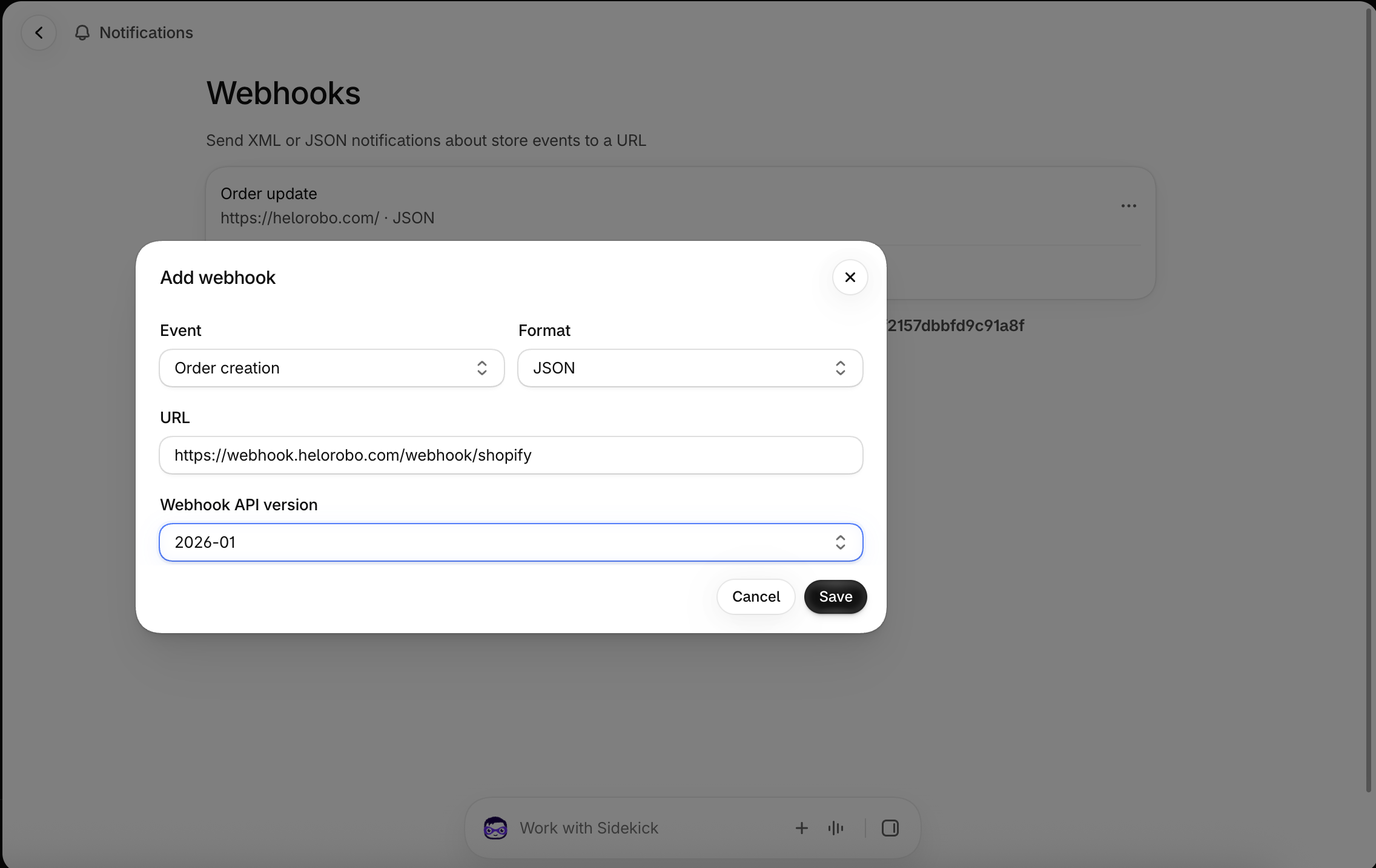
Task: Click the partially visible signing key text
Action: [x=956, y=326]
